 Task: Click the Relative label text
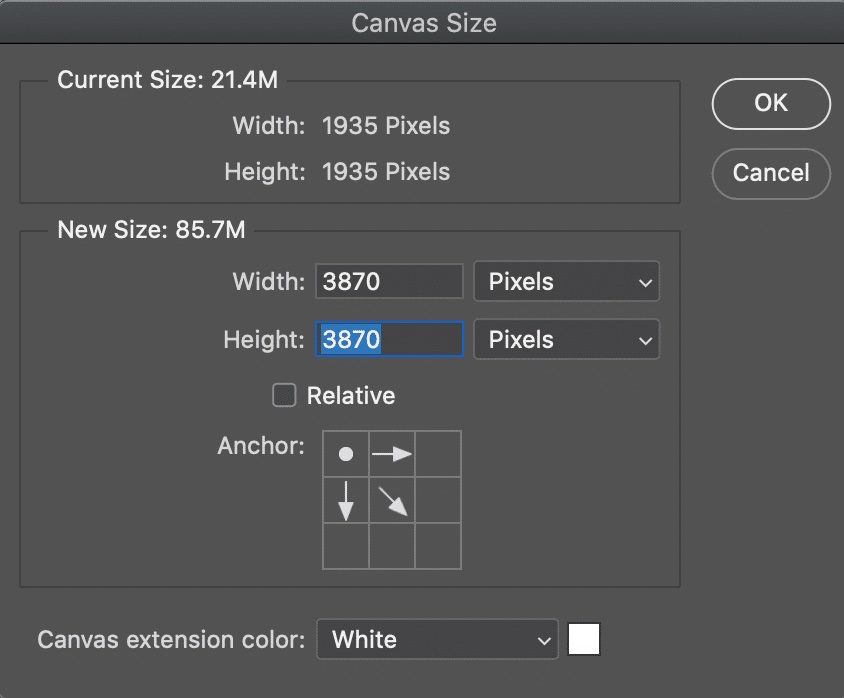pyautogui.click(x=350, y=396)
